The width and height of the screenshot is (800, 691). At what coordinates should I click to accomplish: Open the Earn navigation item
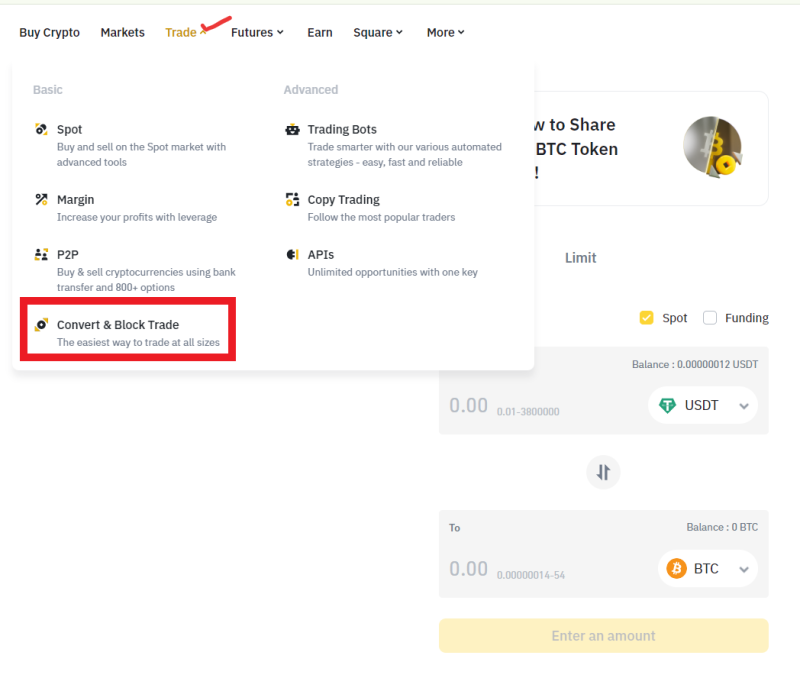pyautogui.click(x=320, y=33)
